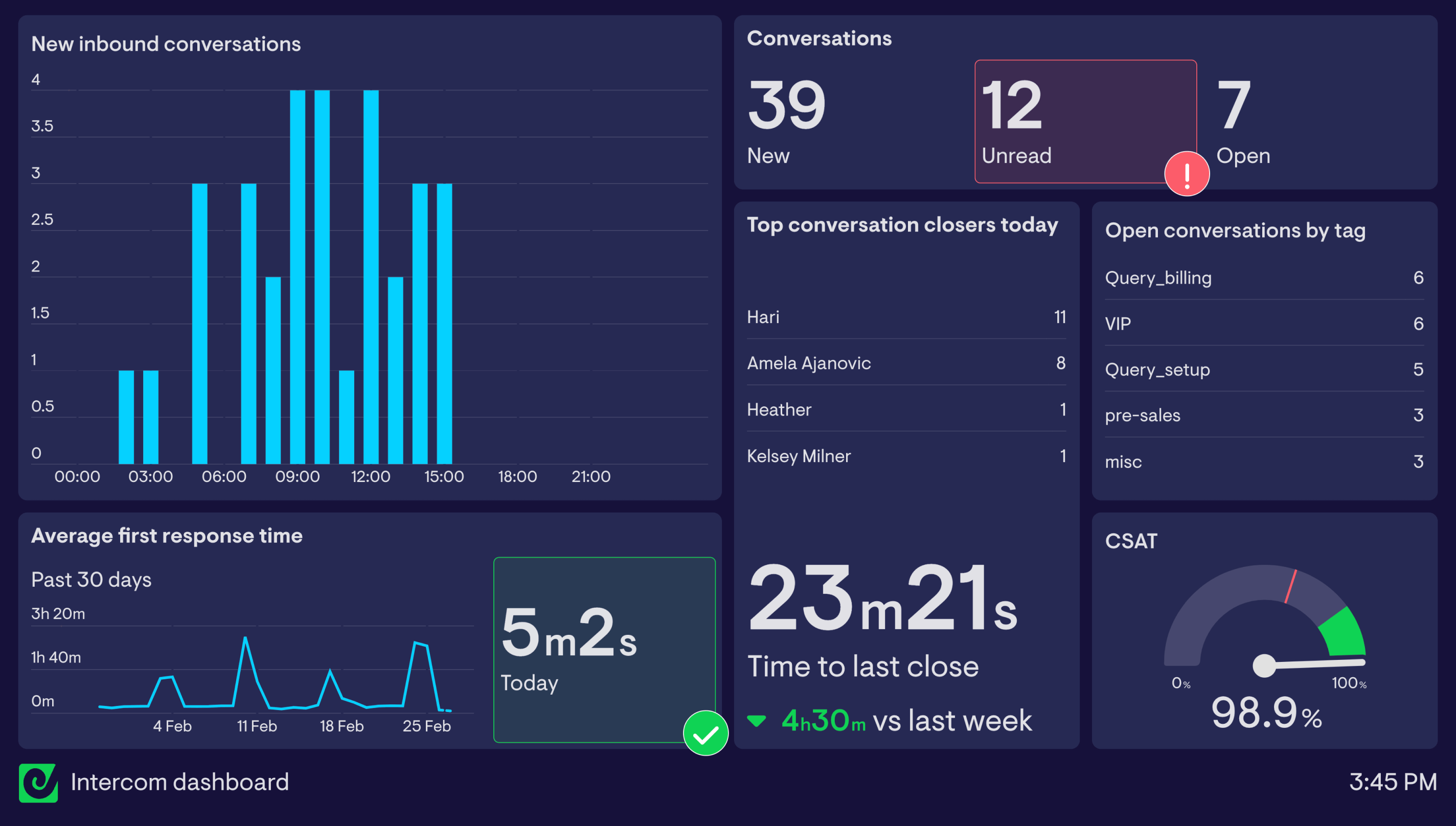Click the Heather row in closers list

pyautogui.click(x=906, y=409)
